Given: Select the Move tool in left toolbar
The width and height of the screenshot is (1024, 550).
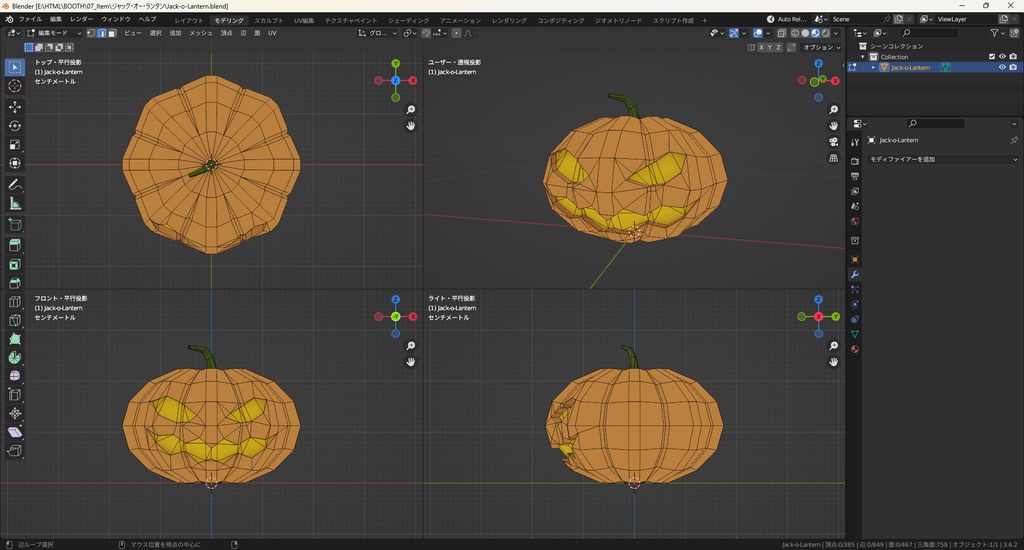Looking at the screenshot, I should (x=15, y=106).
